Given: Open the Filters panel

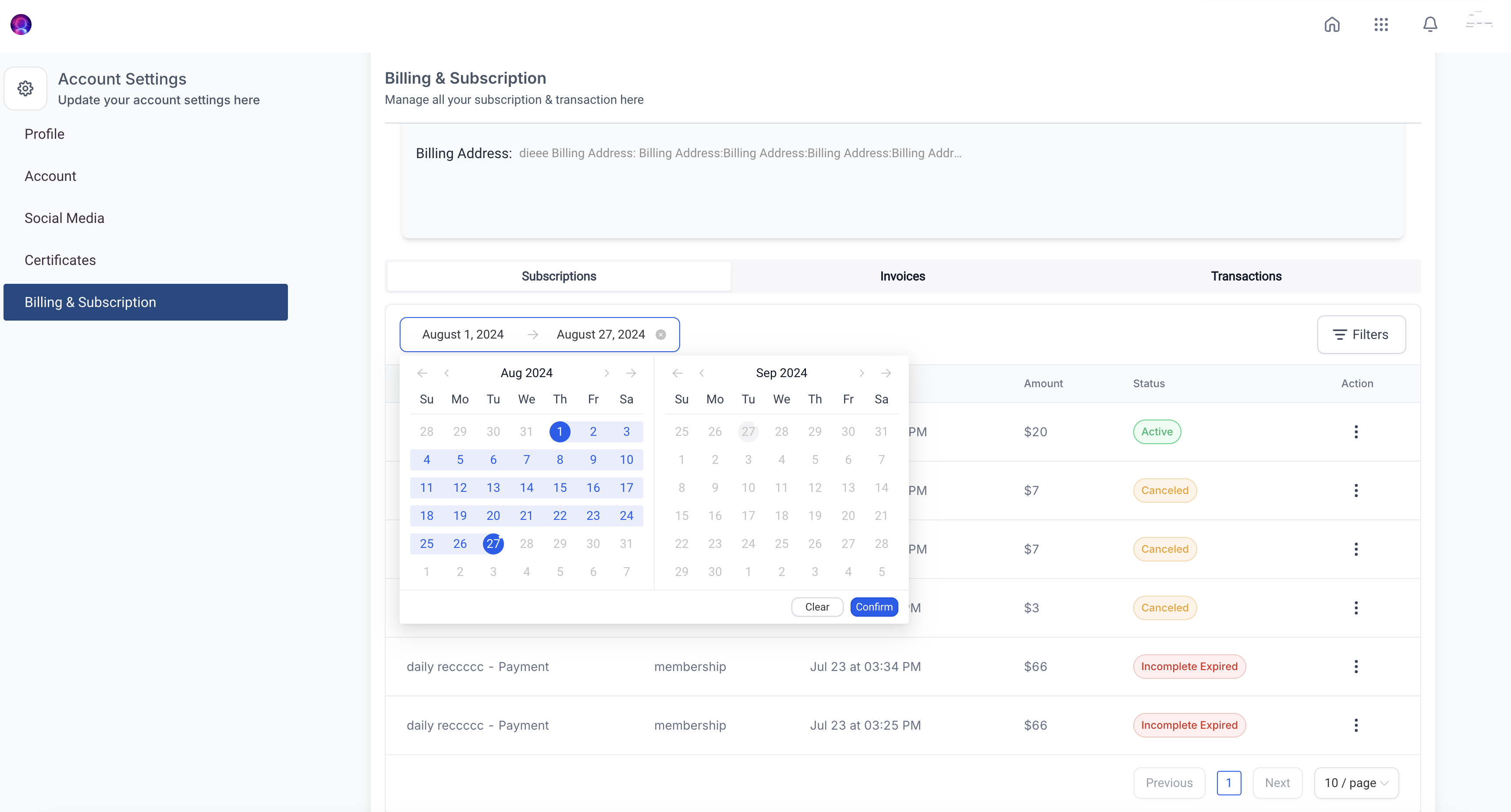Looking at the screenshot, I should point(1361,335).
